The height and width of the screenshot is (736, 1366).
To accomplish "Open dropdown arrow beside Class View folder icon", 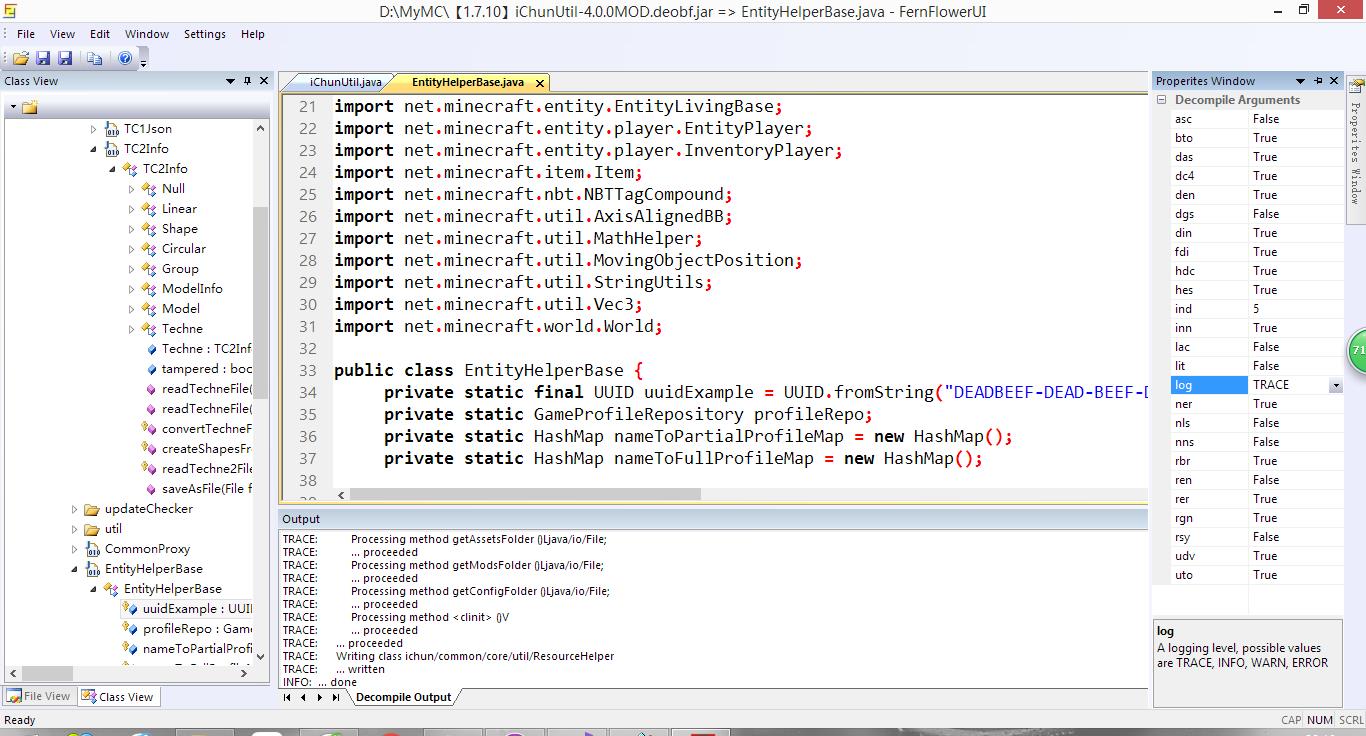I will [13, 107].
